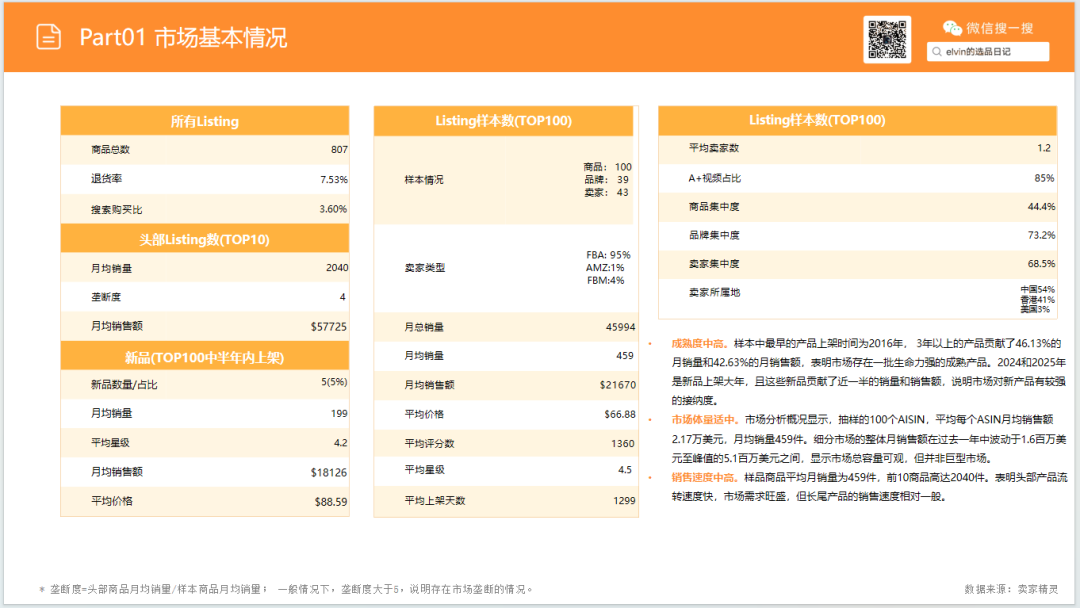1080x608 pixels.
Task: Select the TOP100 平均星级 value 4.5
Action: (625, 470)
